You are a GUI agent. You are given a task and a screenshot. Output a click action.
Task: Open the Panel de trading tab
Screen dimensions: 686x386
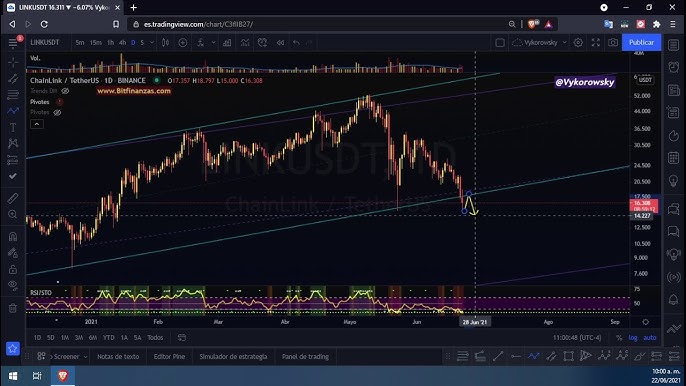[305, 357]
